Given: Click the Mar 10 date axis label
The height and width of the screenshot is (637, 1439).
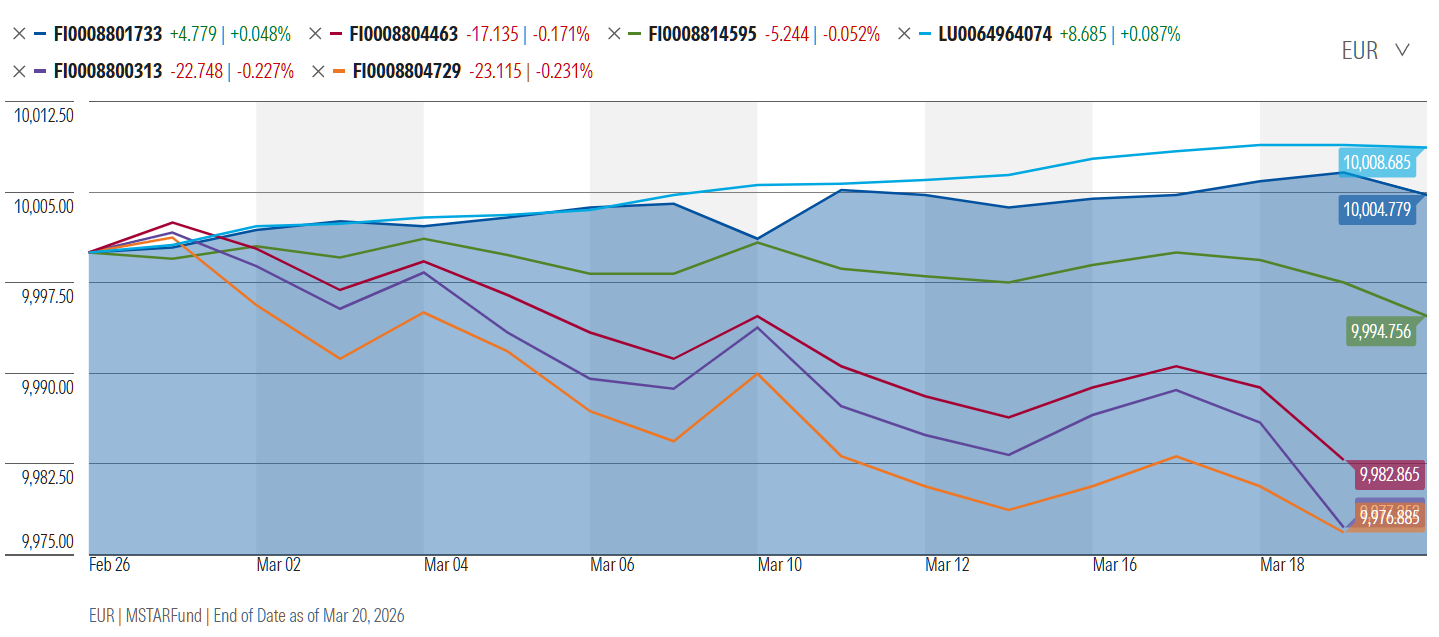Looking at the screenshot, I should 779,565.
